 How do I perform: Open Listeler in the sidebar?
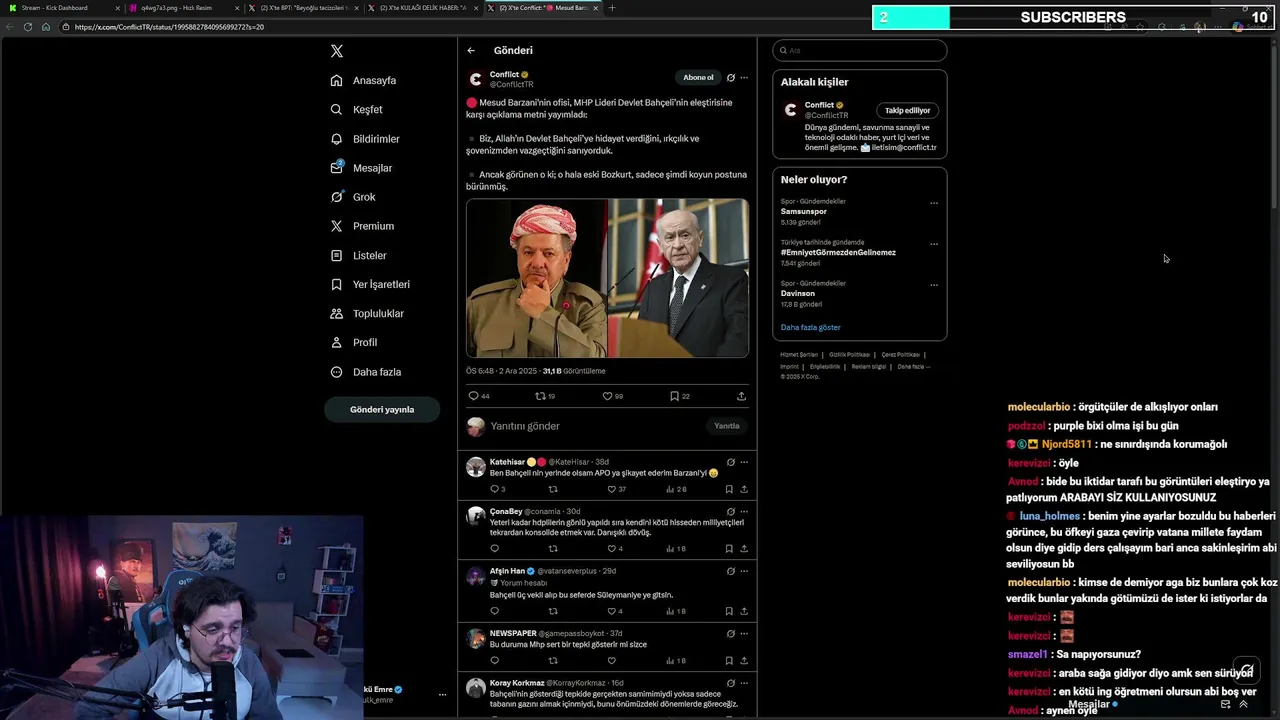click(358, 255)
